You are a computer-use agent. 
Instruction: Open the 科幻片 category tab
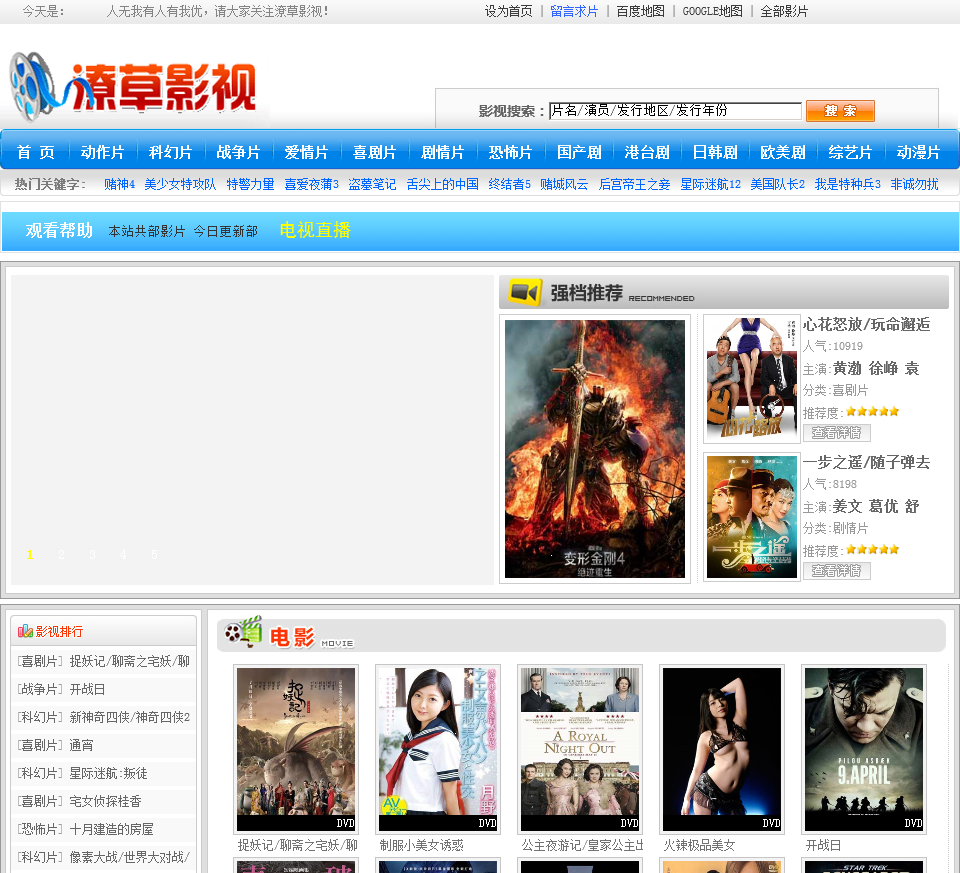[170, 152]
